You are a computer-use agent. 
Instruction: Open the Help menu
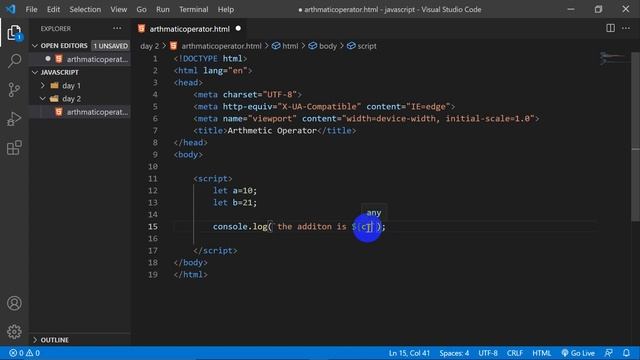pos(225,9)
